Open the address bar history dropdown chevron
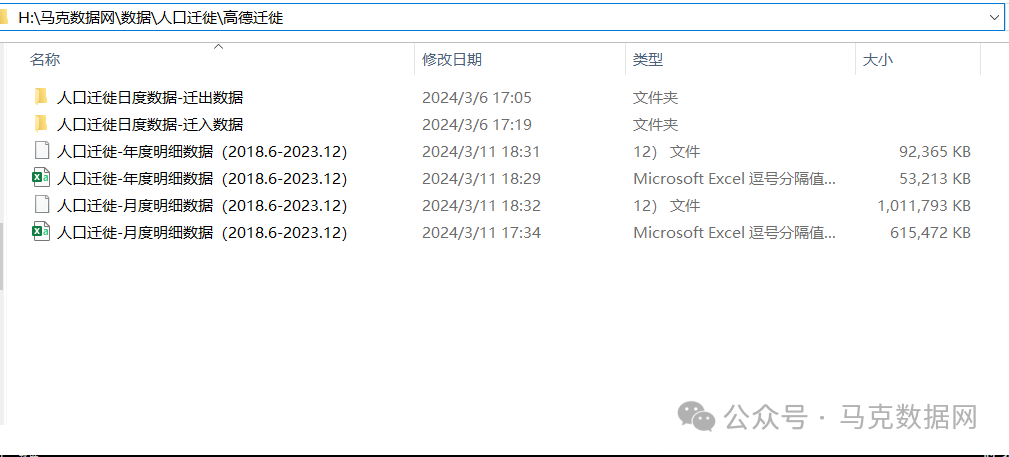Viewport: 1009px width, 457px height. pyautogui.click(x=994, y=18)
